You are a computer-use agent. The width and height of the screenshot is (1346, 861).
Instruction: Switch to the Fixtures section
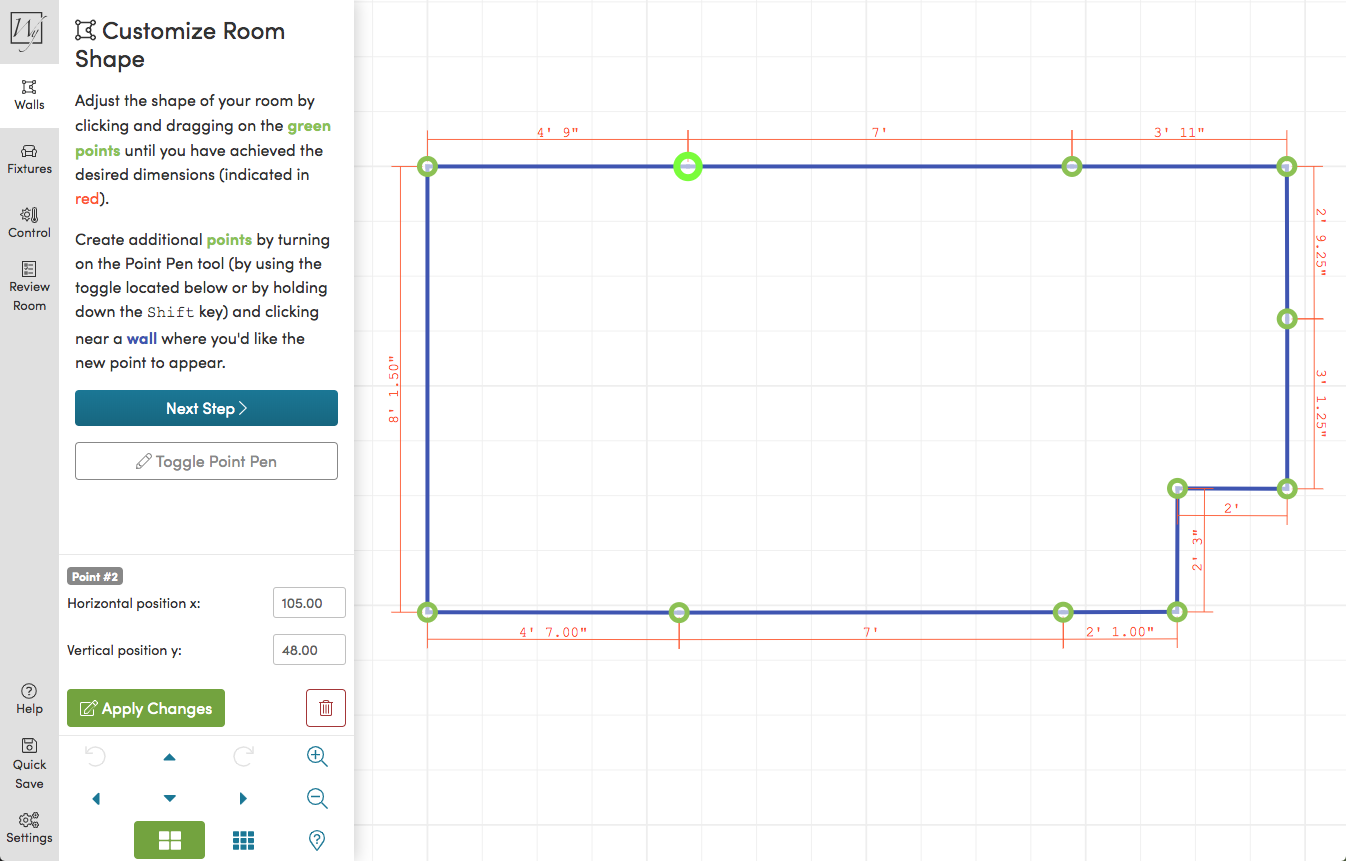coord(29,159)
